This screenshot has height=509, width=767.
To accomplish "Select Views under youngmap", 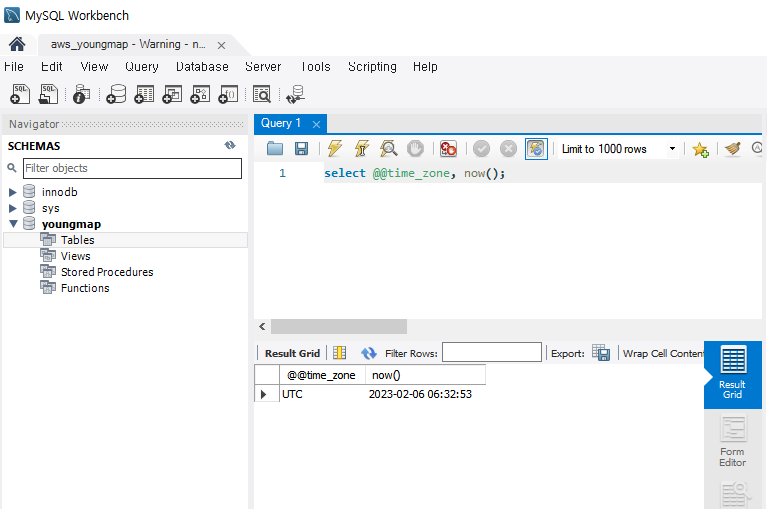I will click(75, 256).
